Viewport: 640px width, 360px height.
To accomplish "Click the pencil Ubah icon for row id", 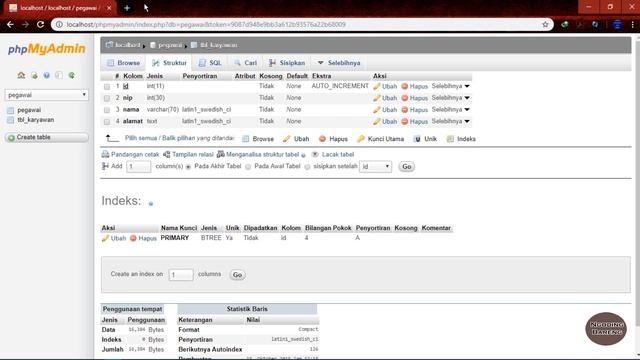I will click(x=377, y=86).
